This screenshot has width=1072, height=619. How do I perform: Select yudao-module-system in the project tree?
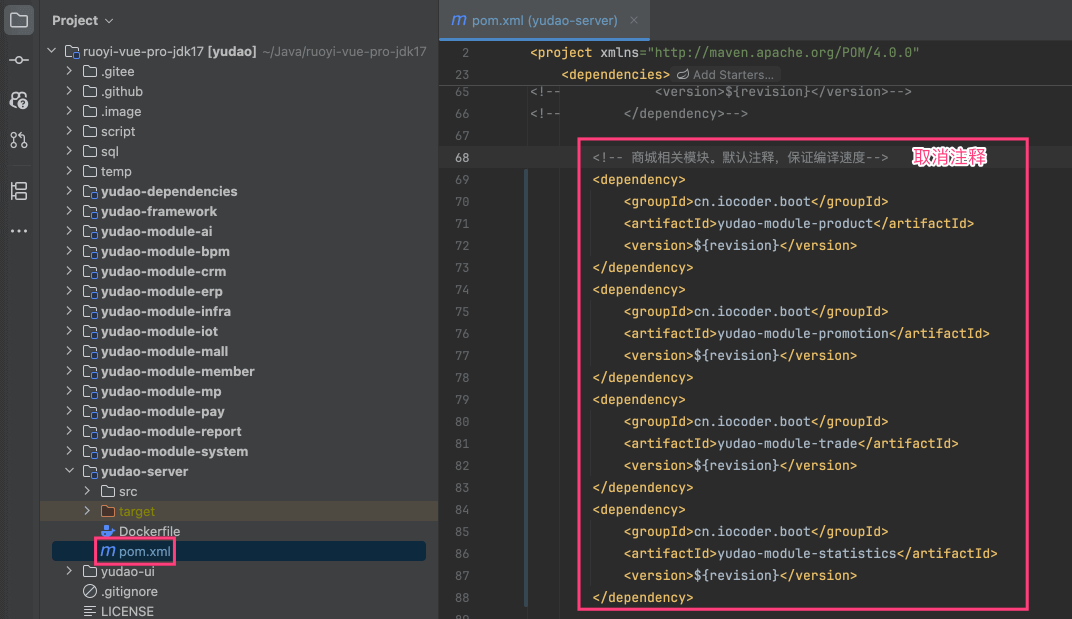(174, 451)
